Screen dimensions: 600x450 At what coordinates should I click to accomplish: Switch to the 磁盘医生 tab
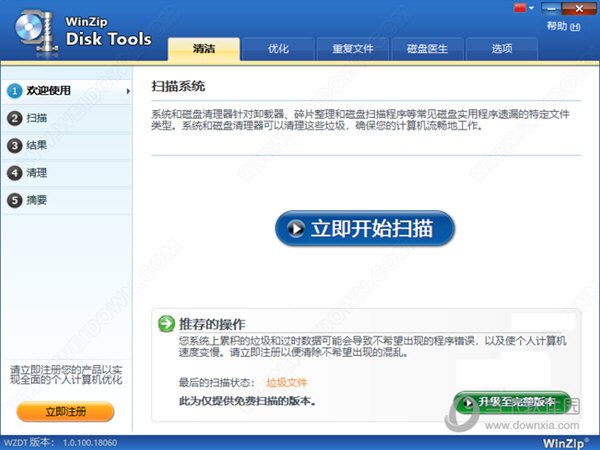[x=427, y=49]
